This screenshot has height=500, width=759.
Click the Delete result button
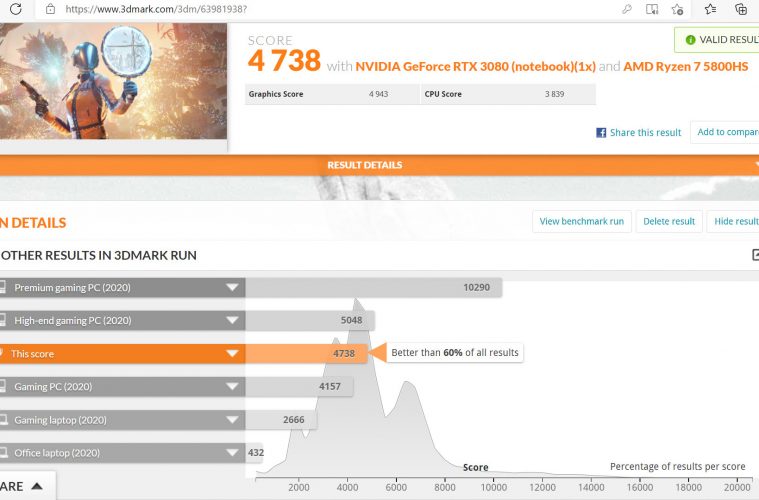pyautogui.click(x=669, y=221)
